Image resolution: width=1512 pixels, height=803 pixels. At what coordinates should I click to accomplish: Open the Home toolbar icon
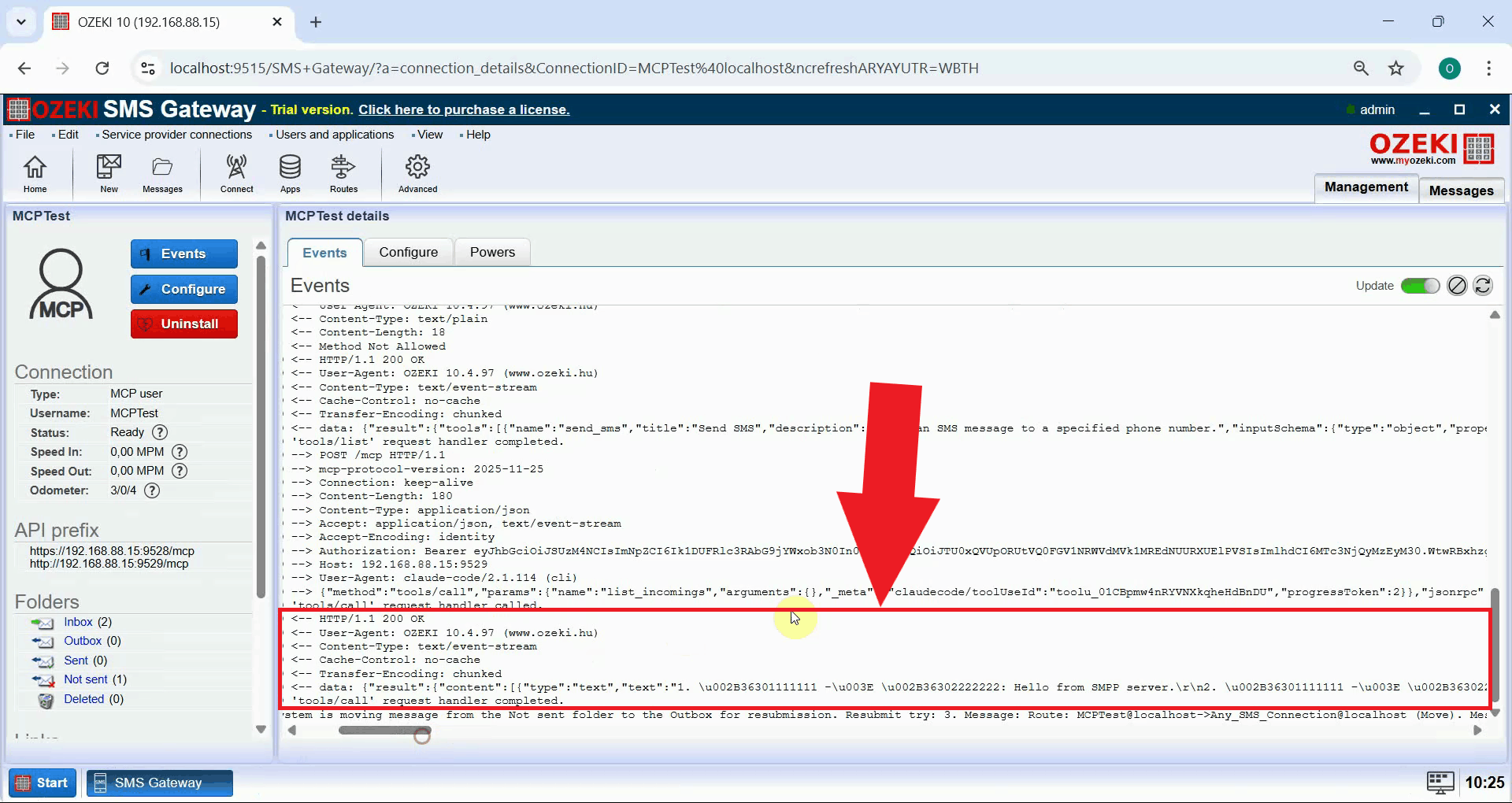(x=35, y=173)
